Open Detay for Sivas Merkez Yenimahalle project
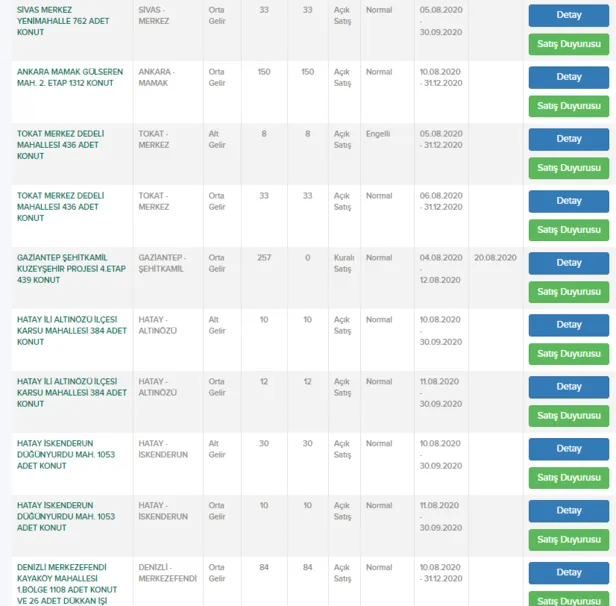Screen dimensions: 616x606 568,15
